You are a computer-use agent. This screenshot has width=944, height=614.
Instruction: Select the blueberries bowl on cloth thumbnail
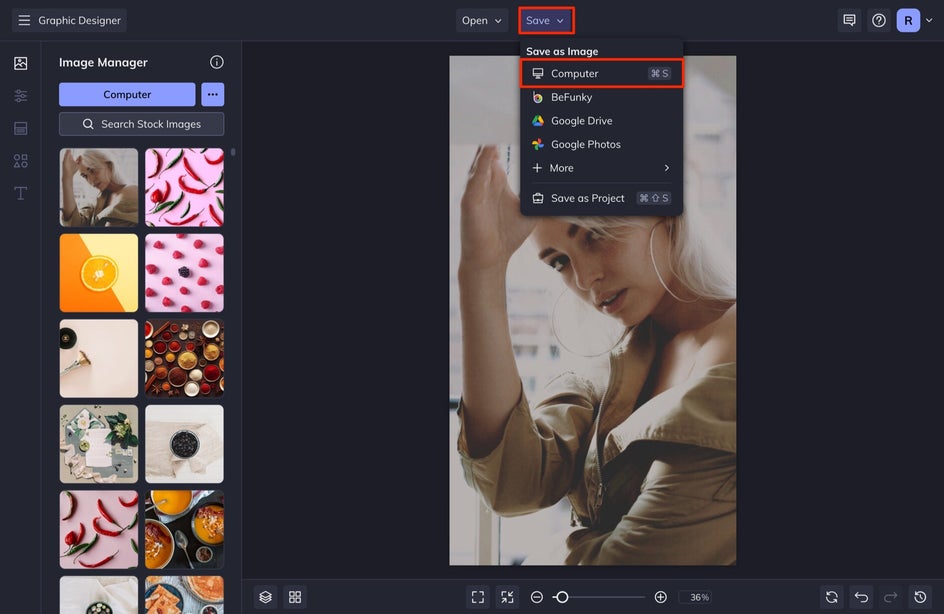pyautogui.click(x=184, y=444)
